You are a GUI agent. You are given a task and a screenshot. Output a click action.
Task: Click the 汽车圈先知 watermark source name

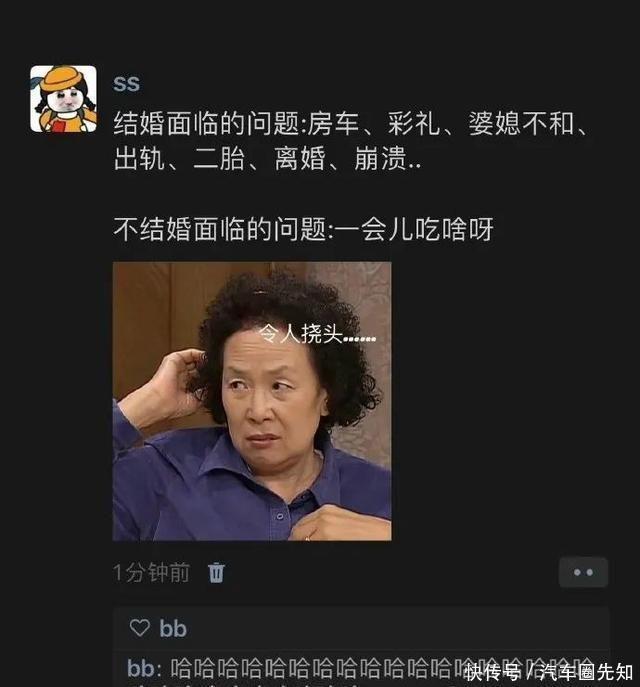coord(586,672)
